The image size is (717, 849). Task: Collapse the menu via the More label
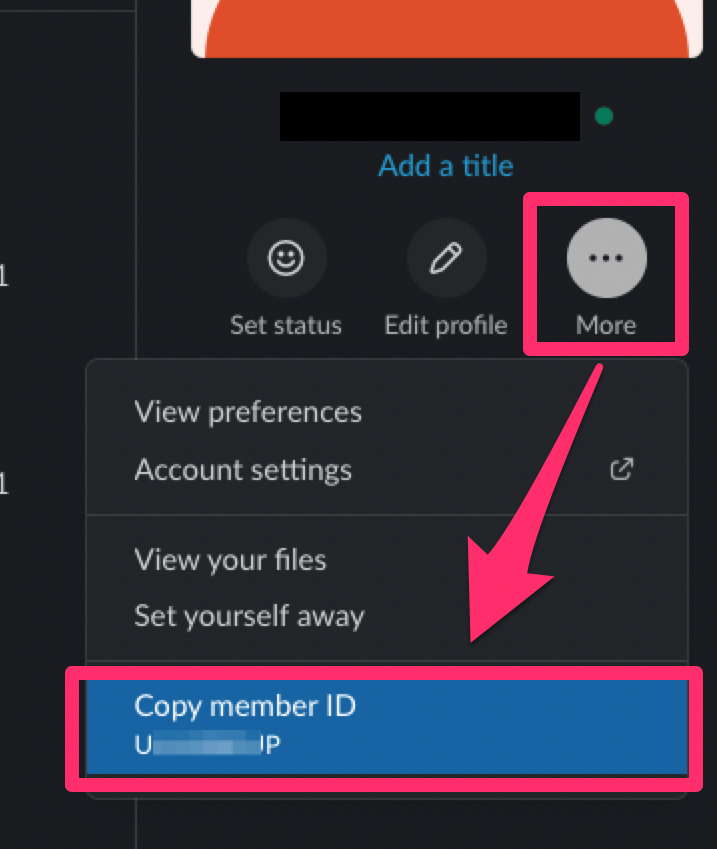[606, 325]
